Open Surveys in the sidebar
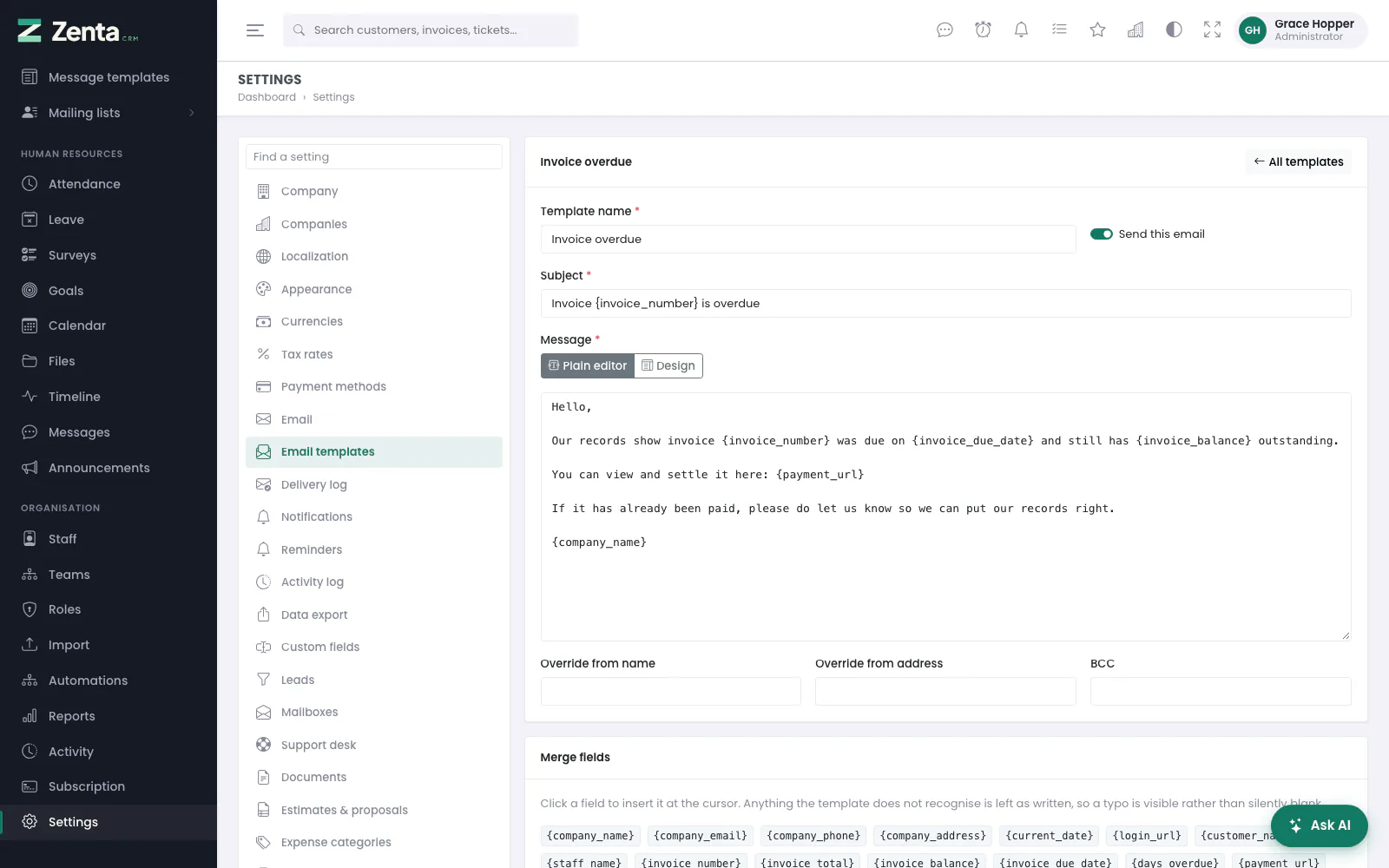The height and width of the screenshot is (868, 1389). tap(109, 255)
